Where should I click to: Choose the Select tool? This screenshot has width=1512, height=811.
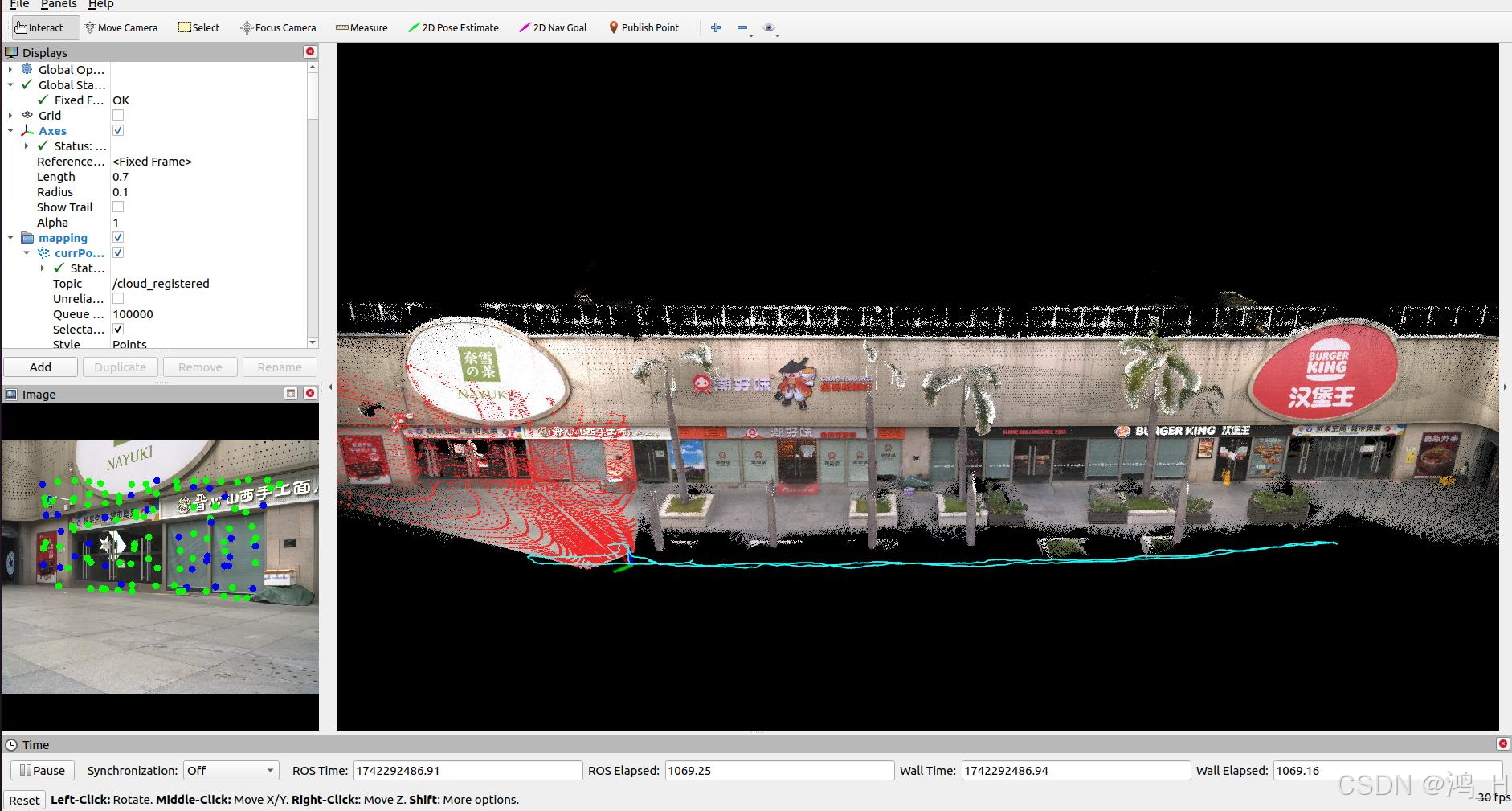click(198, 27)
